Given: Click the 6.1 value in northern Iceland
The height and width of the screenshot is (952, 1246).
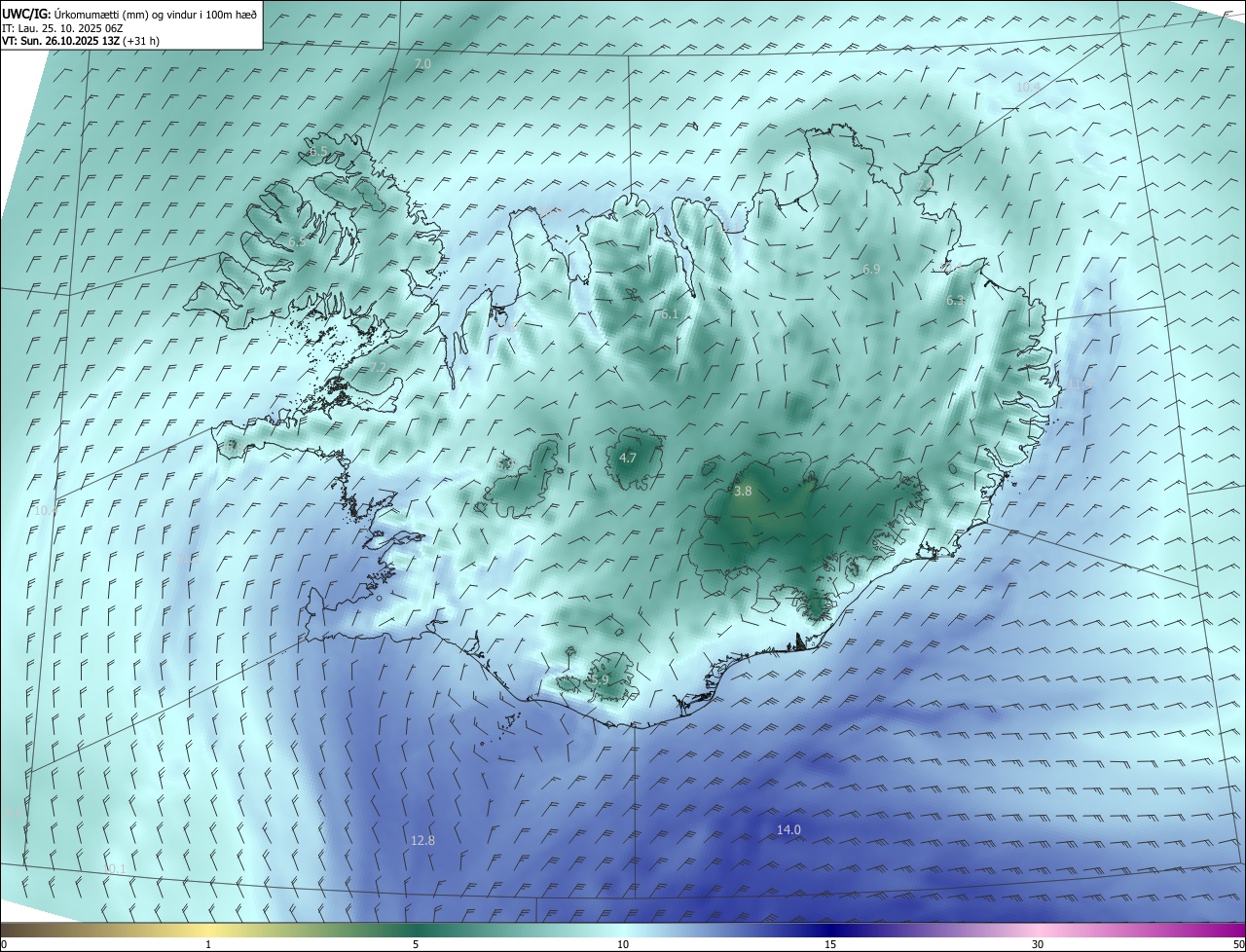Looking at the screenshot, I should 670,314.
